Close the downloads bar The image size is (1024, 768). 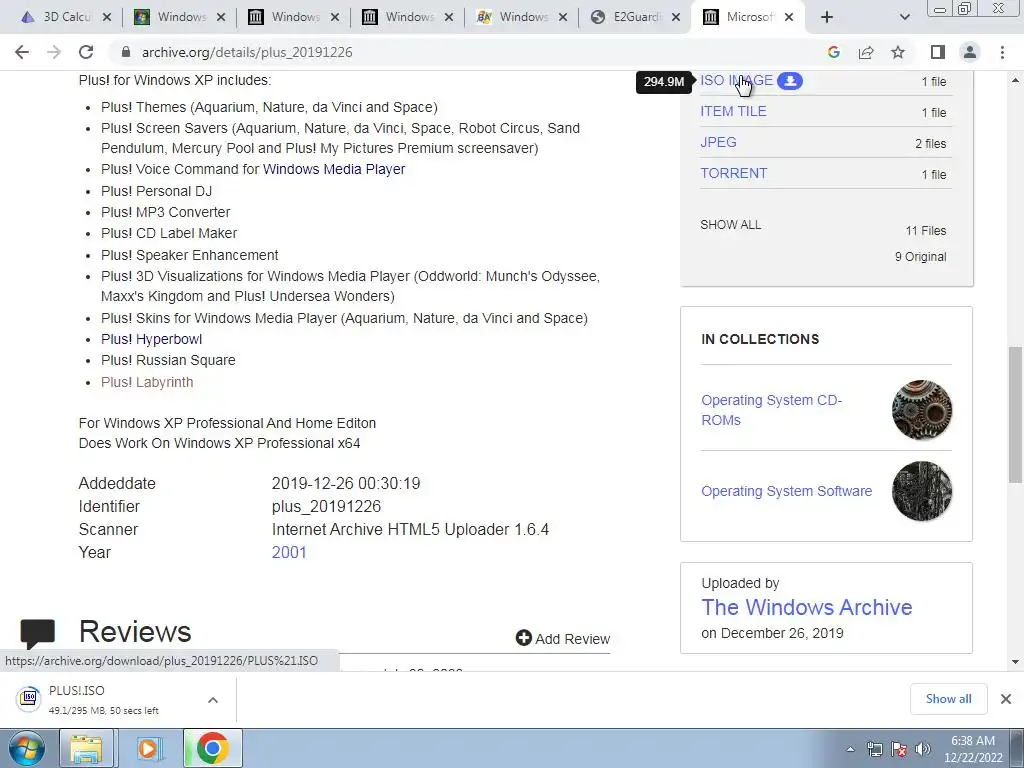pos(1006,699)
